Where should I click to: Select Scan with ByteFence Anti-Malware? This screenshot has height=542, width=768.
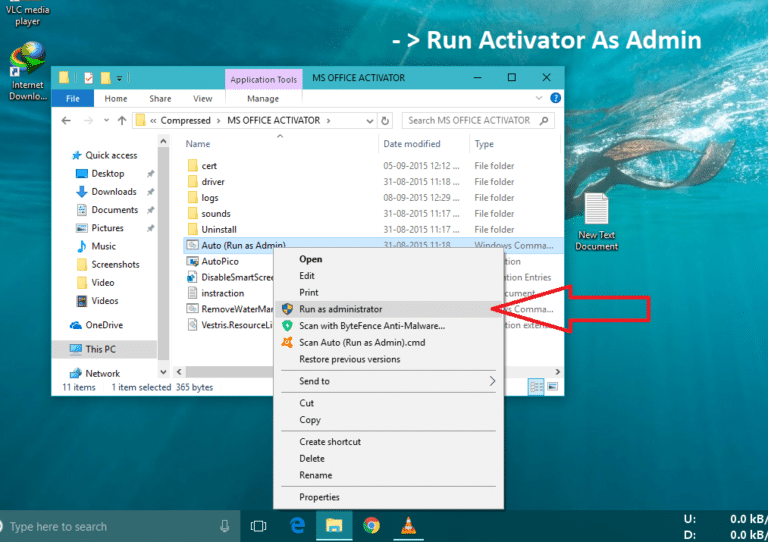pos(388,326)
